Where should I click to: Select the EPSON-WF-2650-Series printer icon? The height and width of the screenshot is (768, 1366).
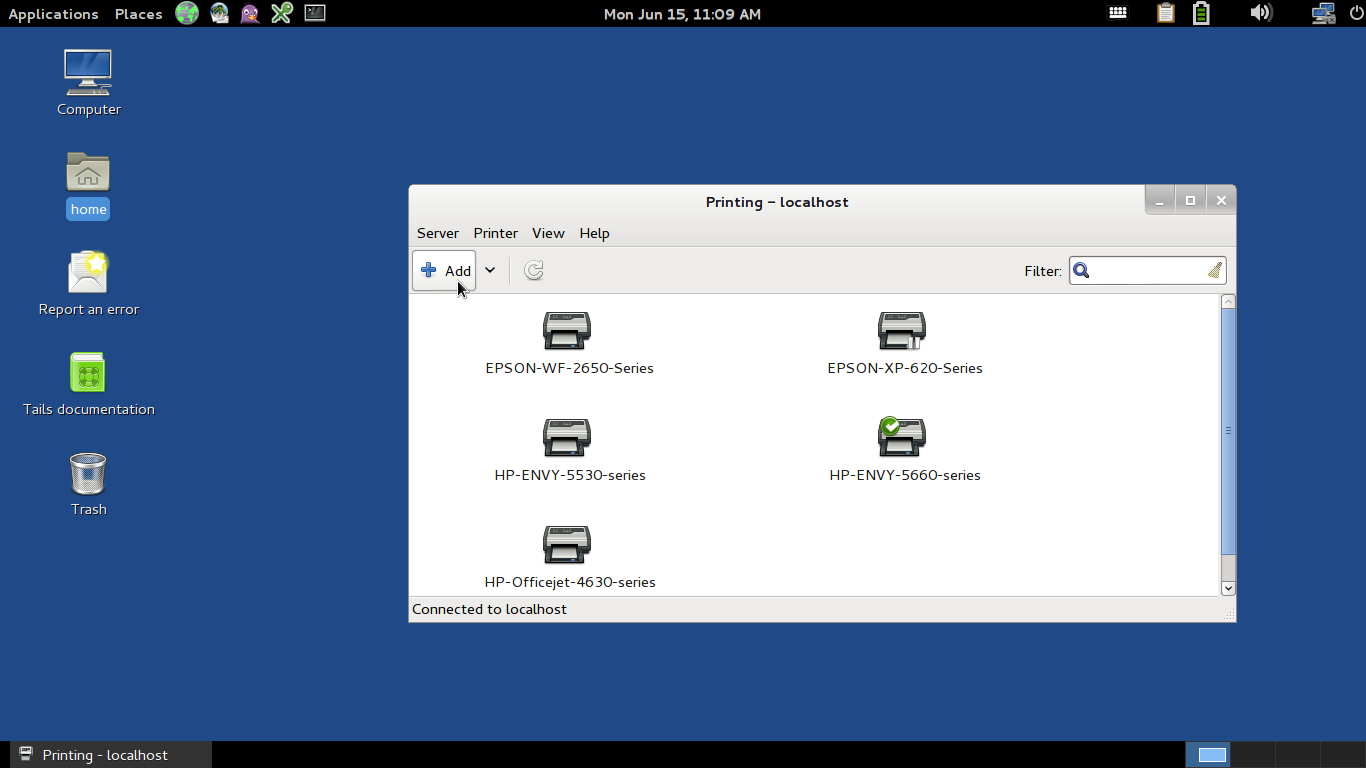[567, 331]
